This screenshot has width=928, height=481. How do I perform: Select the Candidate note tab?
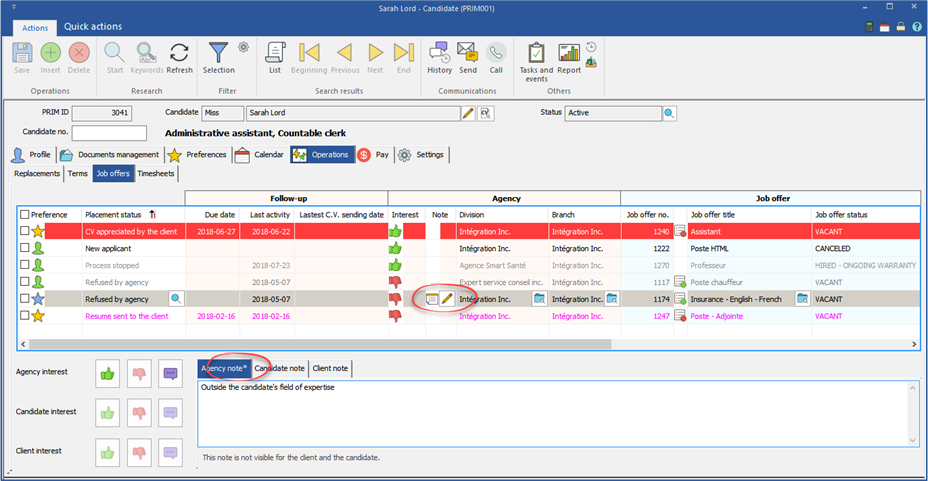(x=279, y=368)
